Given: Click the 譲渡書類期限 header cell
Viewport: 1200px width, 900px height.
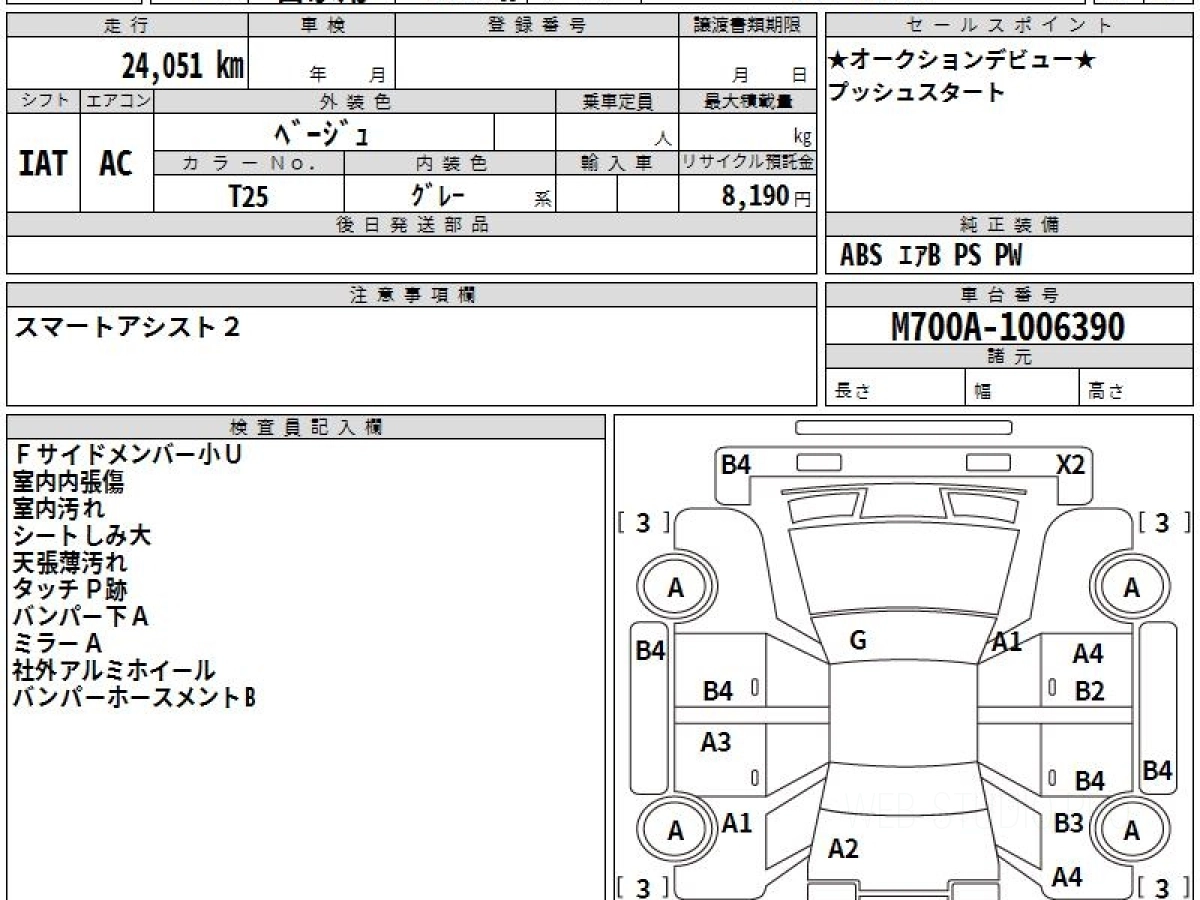Looking at the screenshot, I should [x=747, y=26].
